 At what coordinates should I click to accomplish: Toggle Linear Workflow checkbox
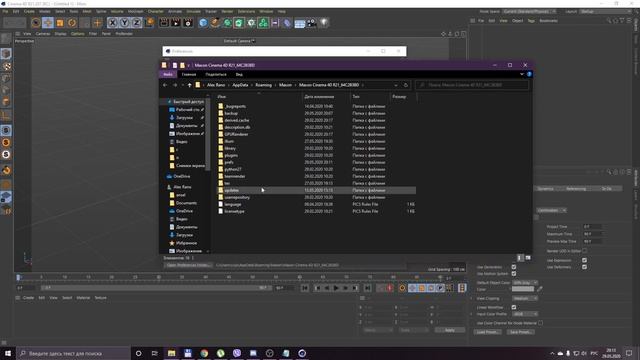(514, 307)
